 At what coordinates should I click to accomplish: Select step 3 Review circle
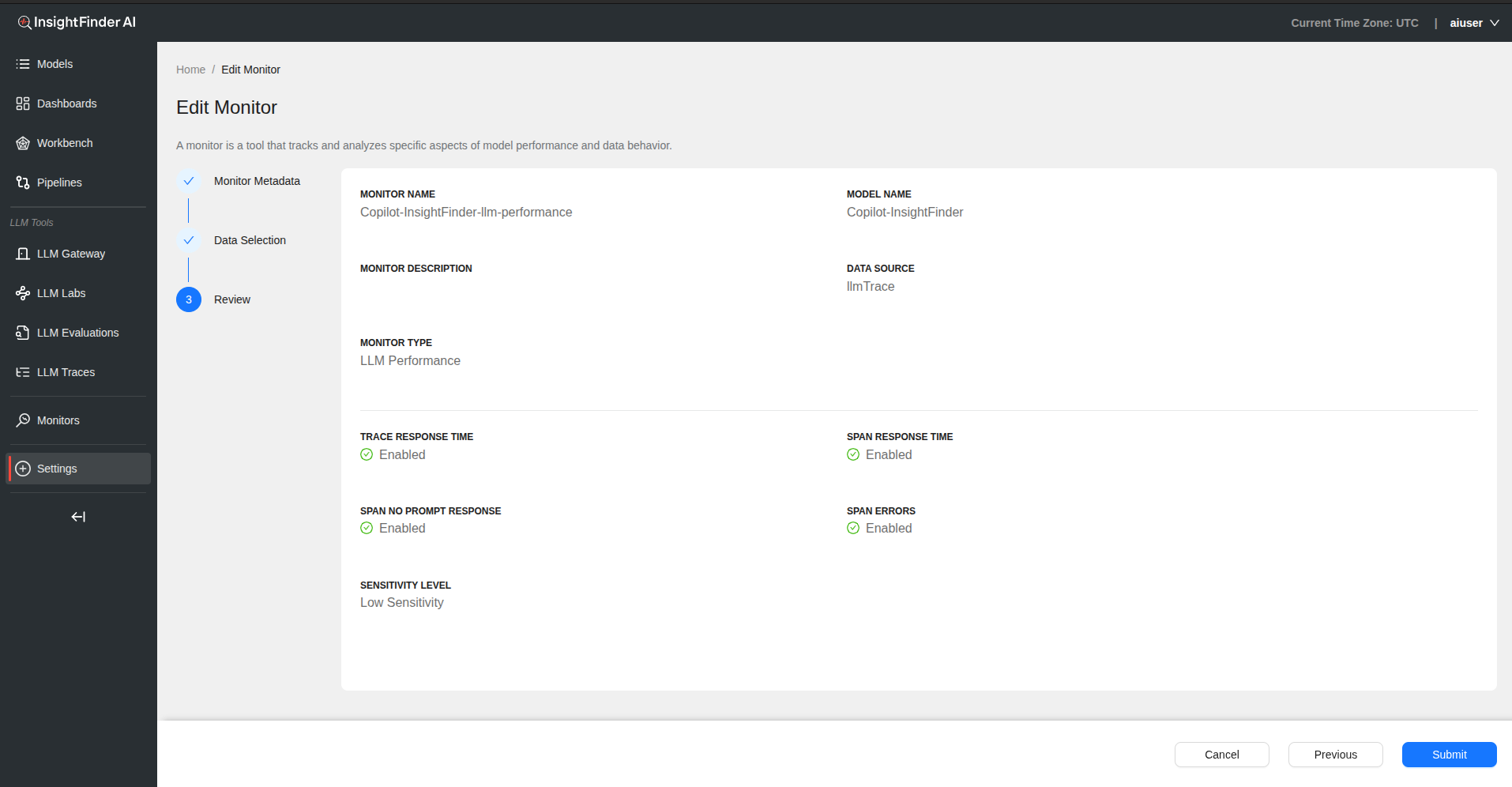click(x=189, y=299)
